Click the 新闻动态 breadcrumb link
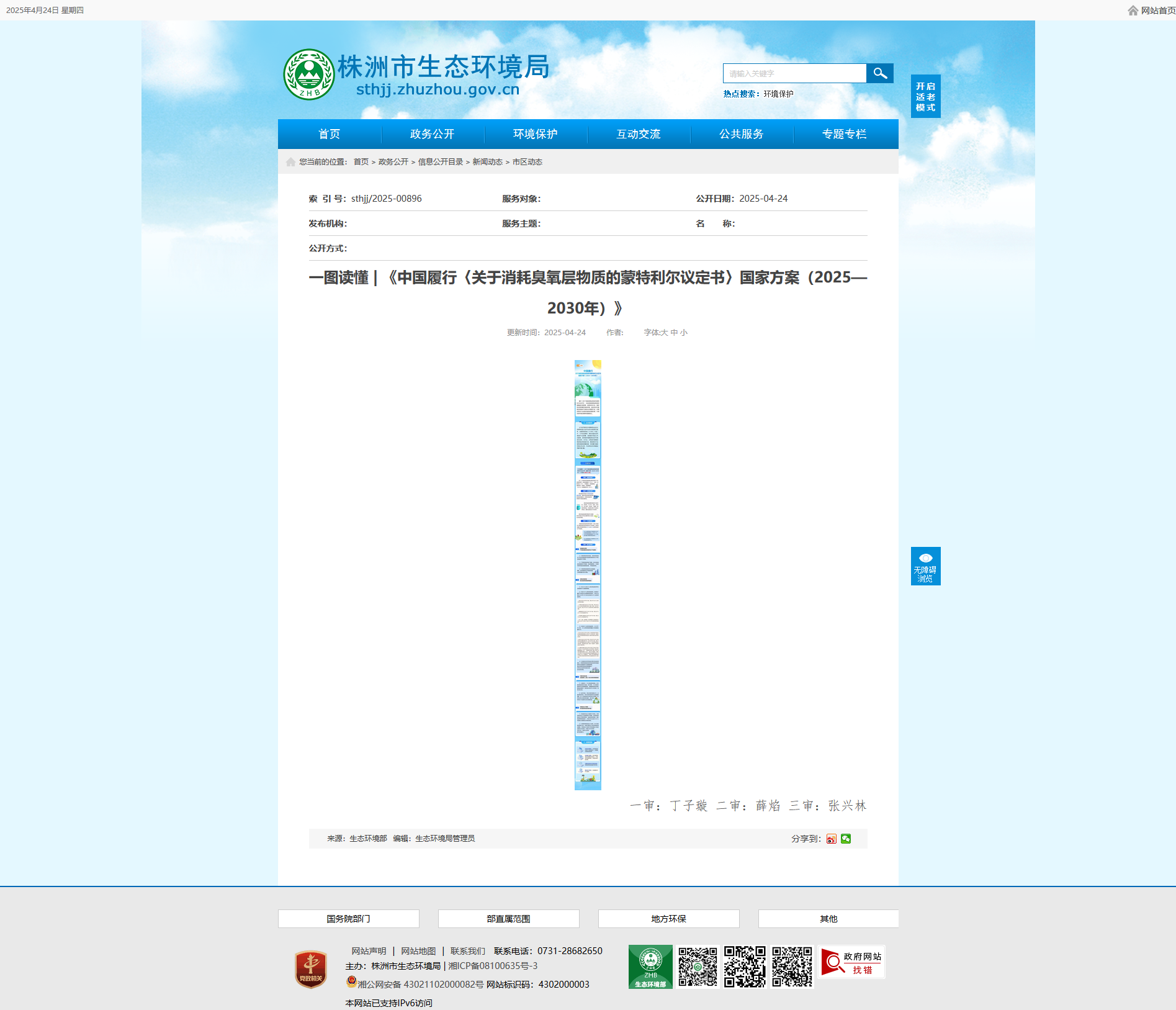This screenshot has width=1176, height=1010. [487, 162]
